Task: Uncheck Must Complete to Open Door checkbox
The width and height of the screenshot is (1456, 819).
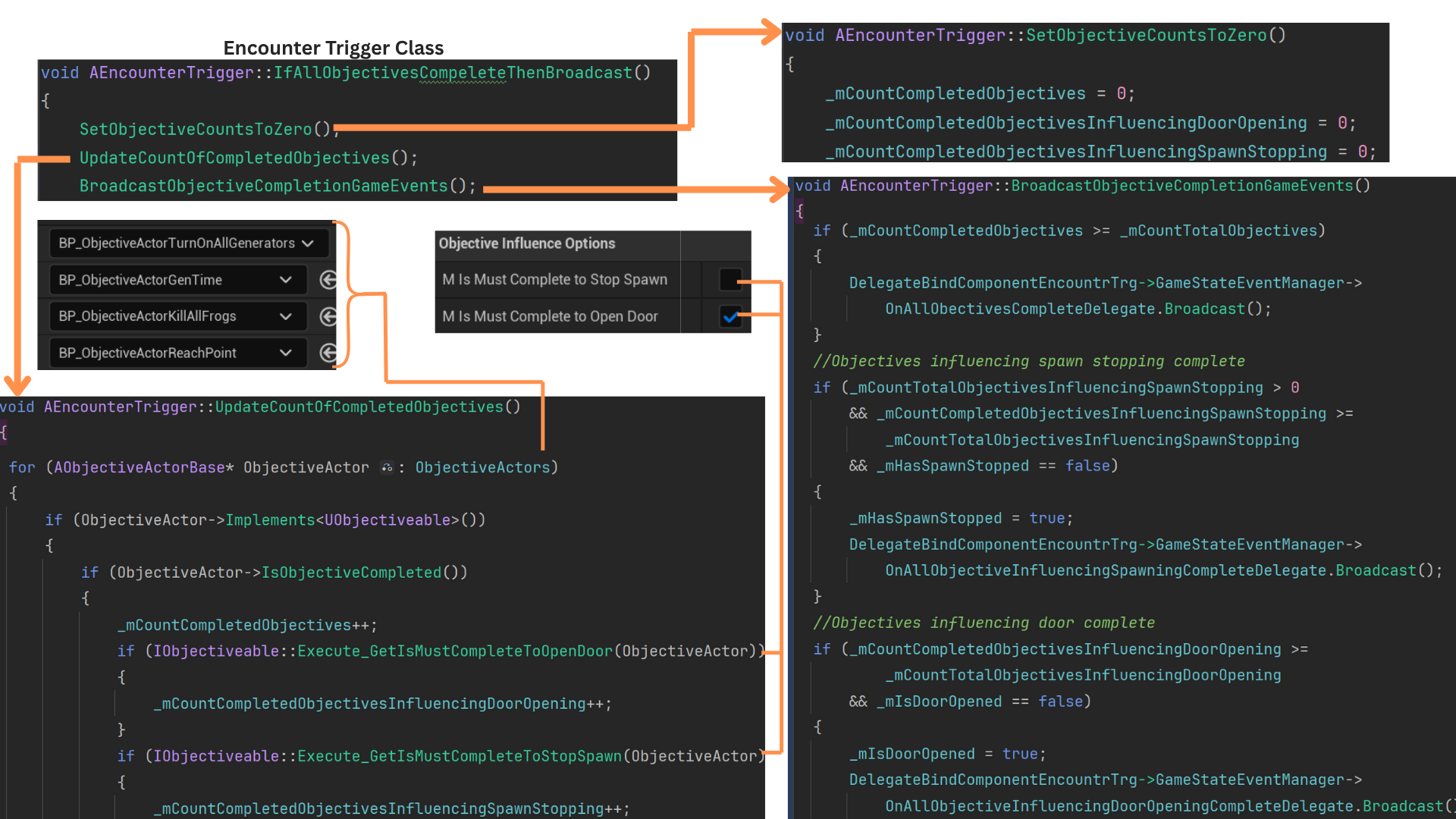Action: click(730, 316)
